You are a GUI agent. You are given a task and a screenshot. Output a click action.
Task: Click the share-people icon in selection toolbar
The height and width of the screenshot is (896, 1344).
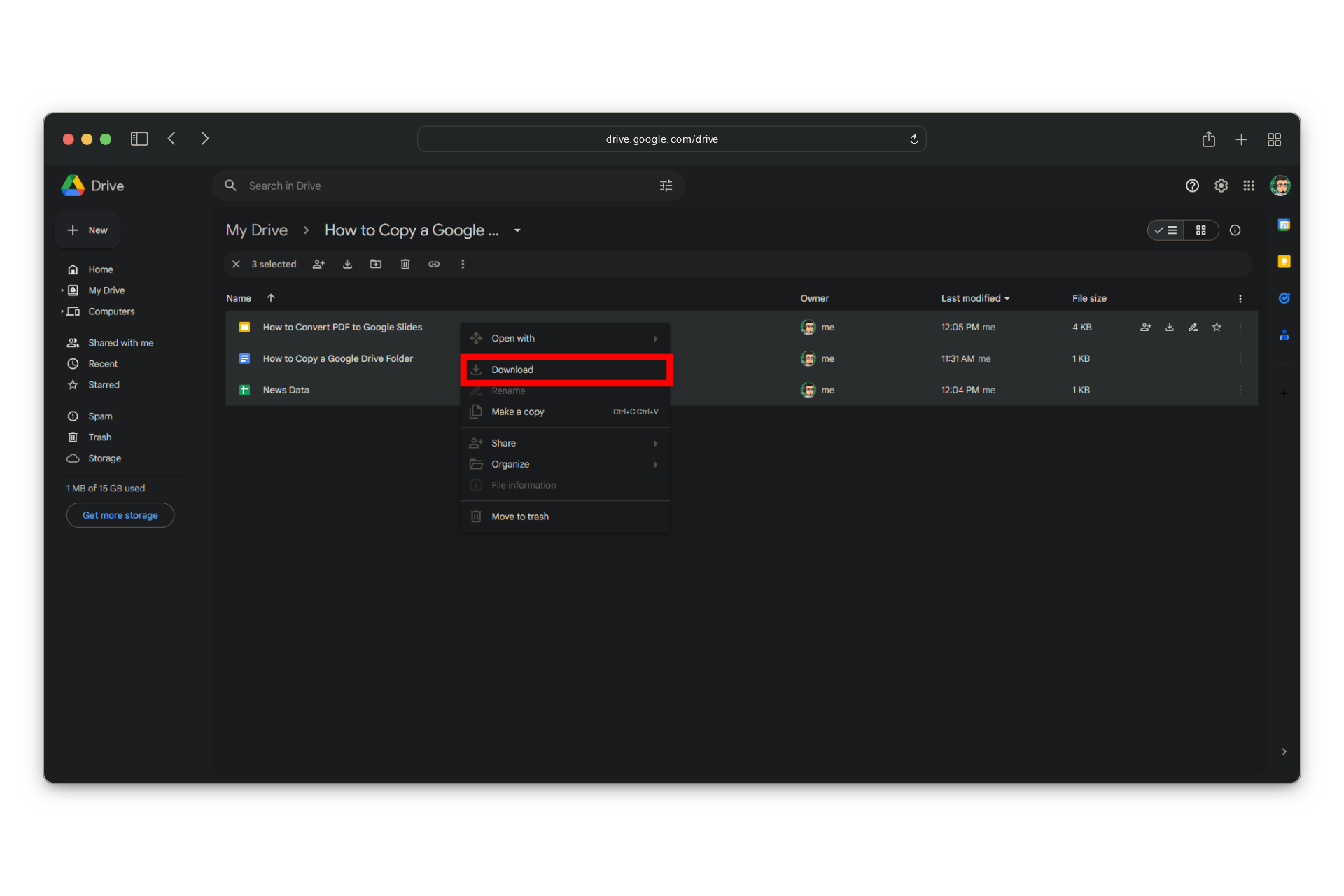318,264
